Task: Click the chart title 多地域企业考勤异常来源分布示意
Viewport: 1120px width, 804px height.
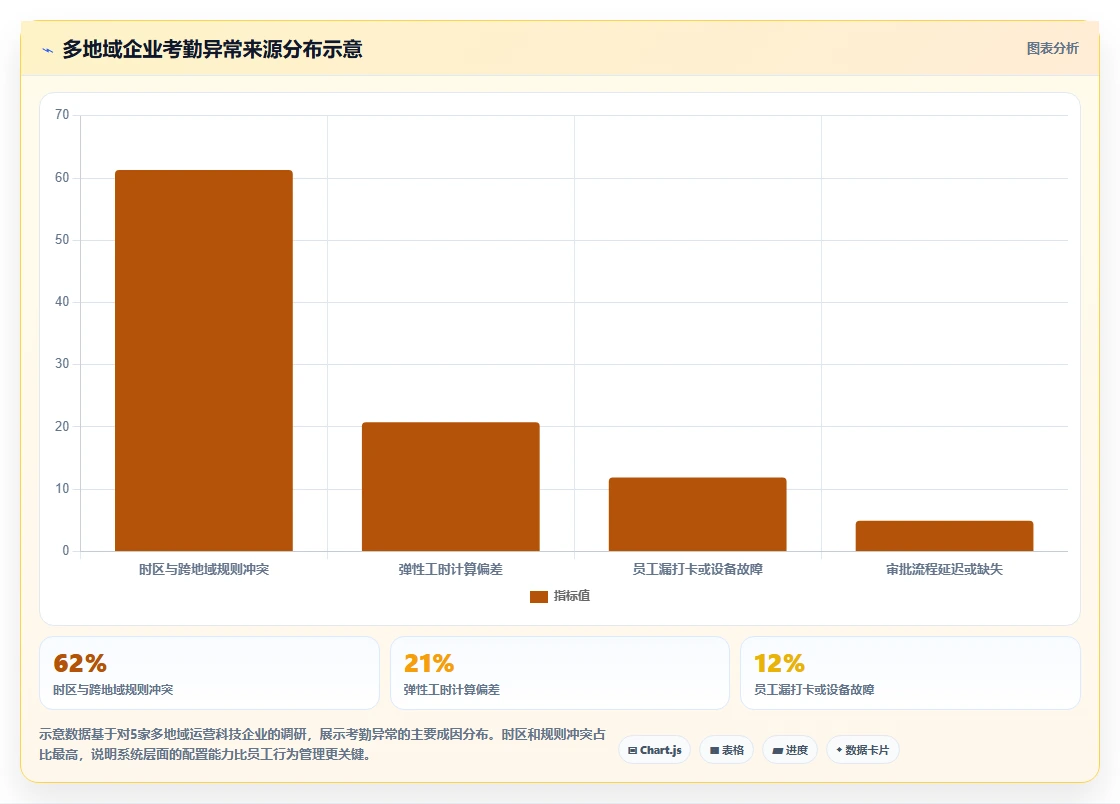Action: (x=212, y=49)
